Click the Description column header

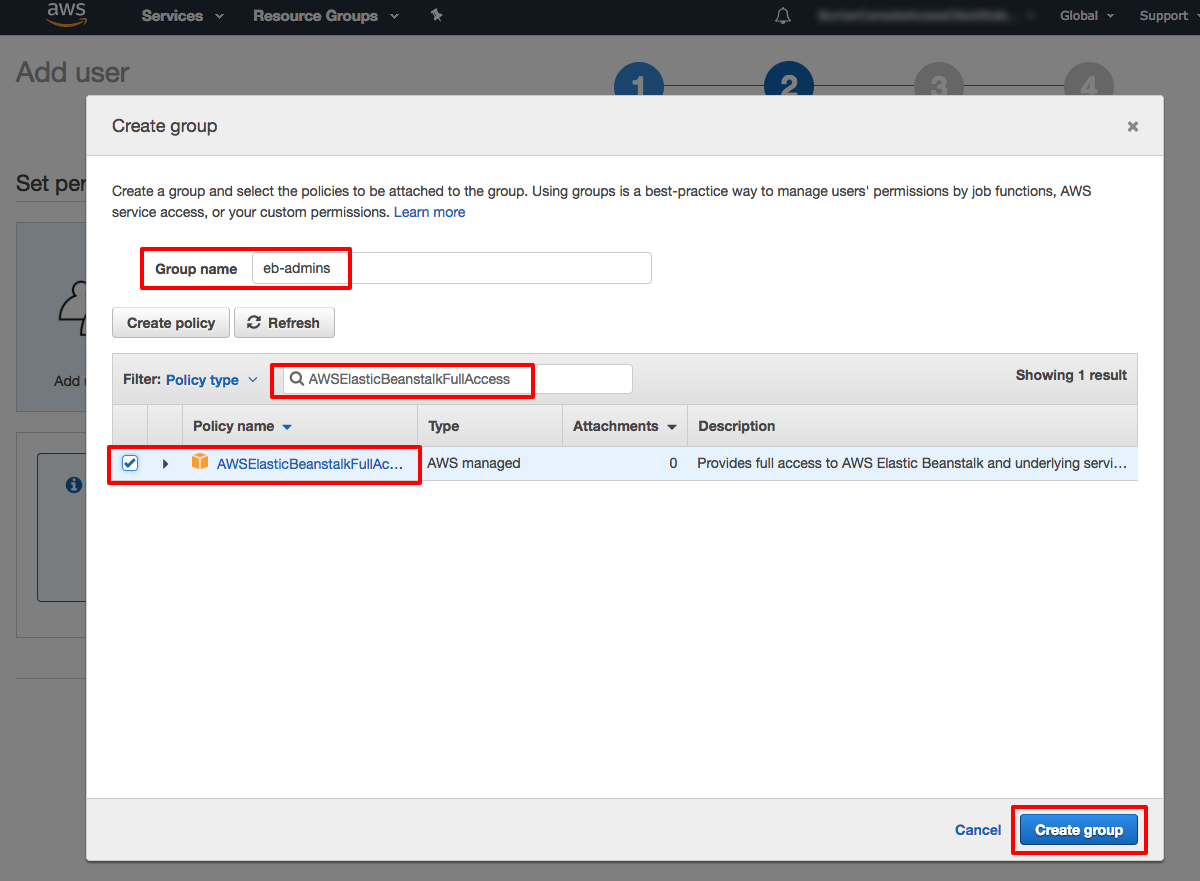point(736,426)
